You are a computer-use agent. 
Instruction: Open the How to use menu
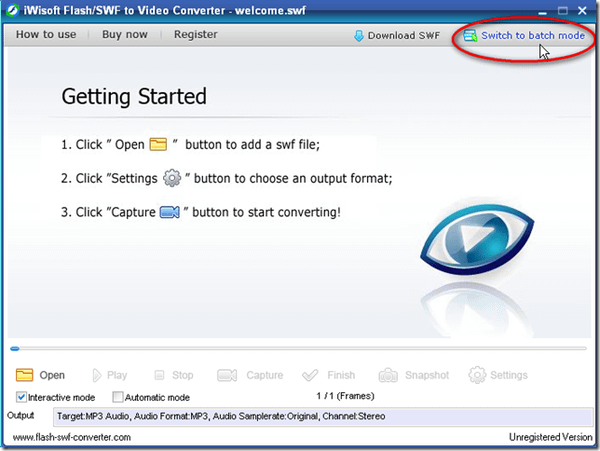point(46,34)
